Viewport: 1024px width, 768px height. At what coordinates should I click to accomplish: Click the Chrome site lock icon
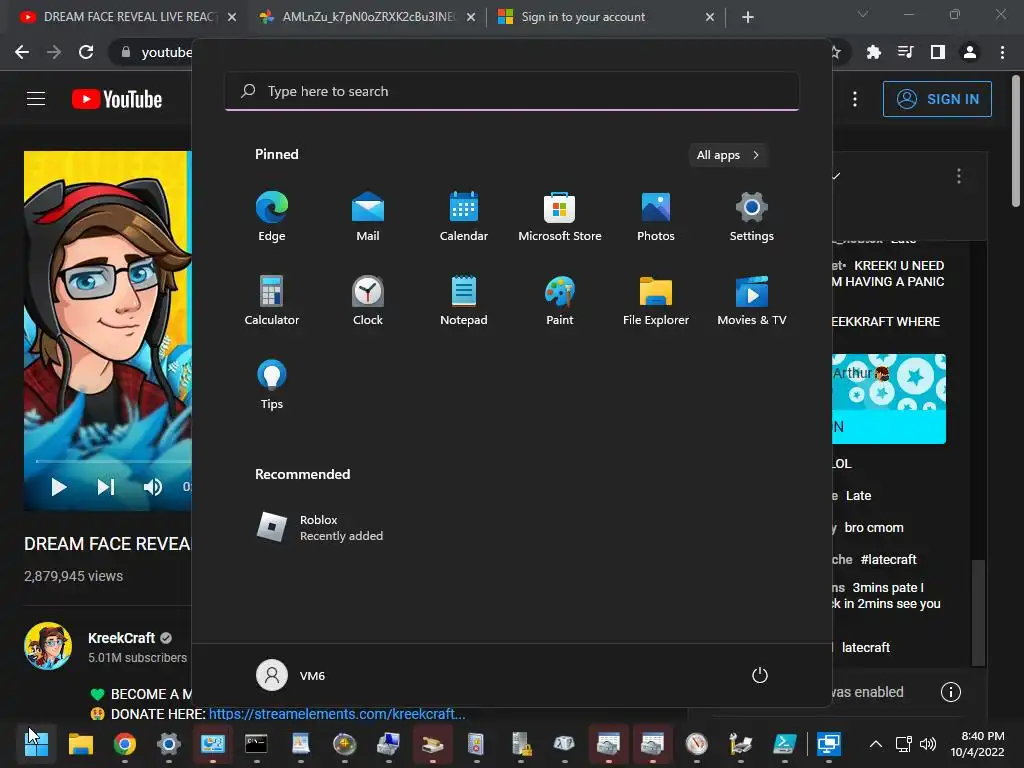126,52
